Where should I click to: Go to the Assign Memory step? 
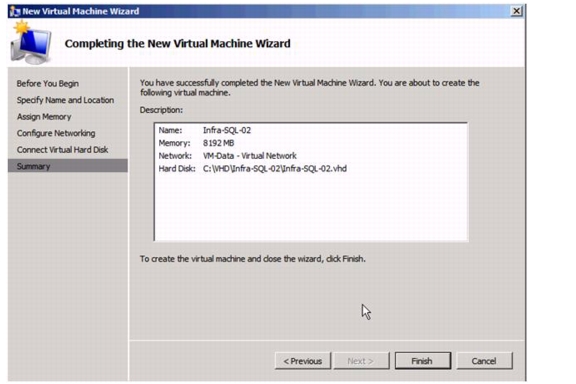44,116
